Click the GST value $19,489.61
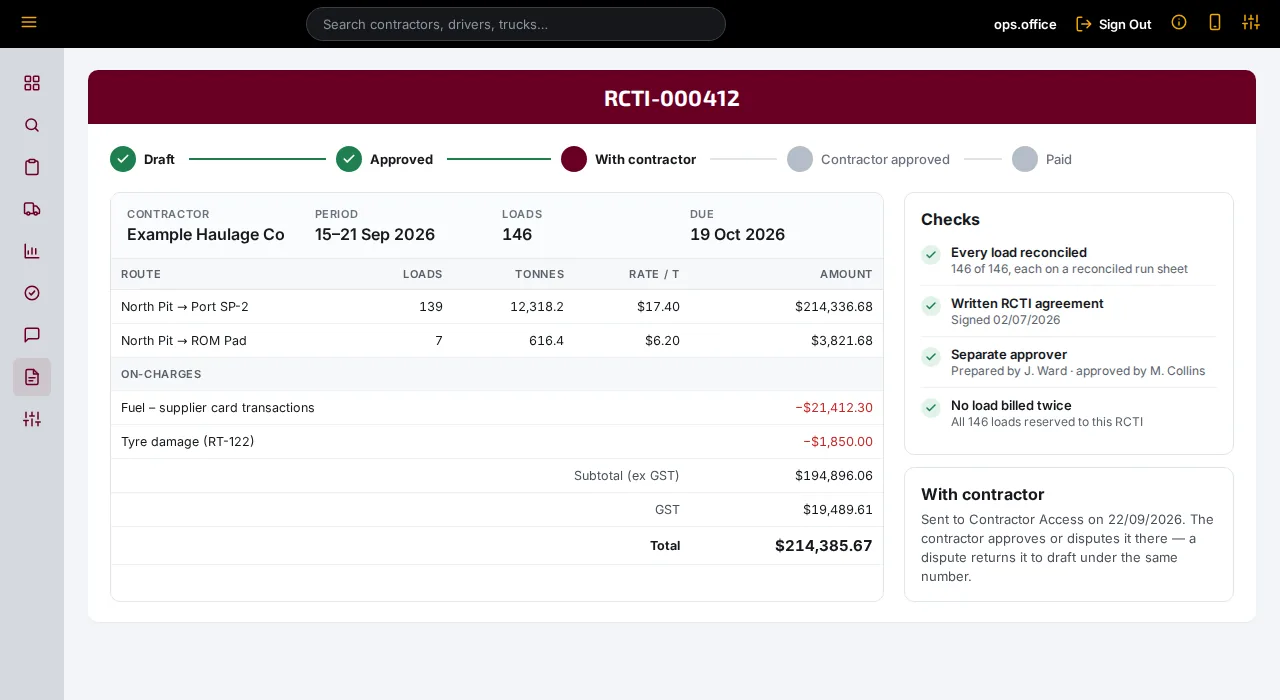The width and height of the screenshot is (1280, 700). (x=838, y=510)
